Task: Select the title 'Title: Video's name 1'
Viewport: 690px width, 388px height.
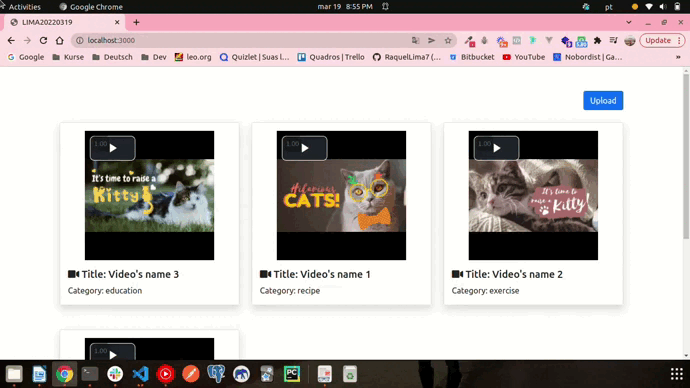Action: 322,274
